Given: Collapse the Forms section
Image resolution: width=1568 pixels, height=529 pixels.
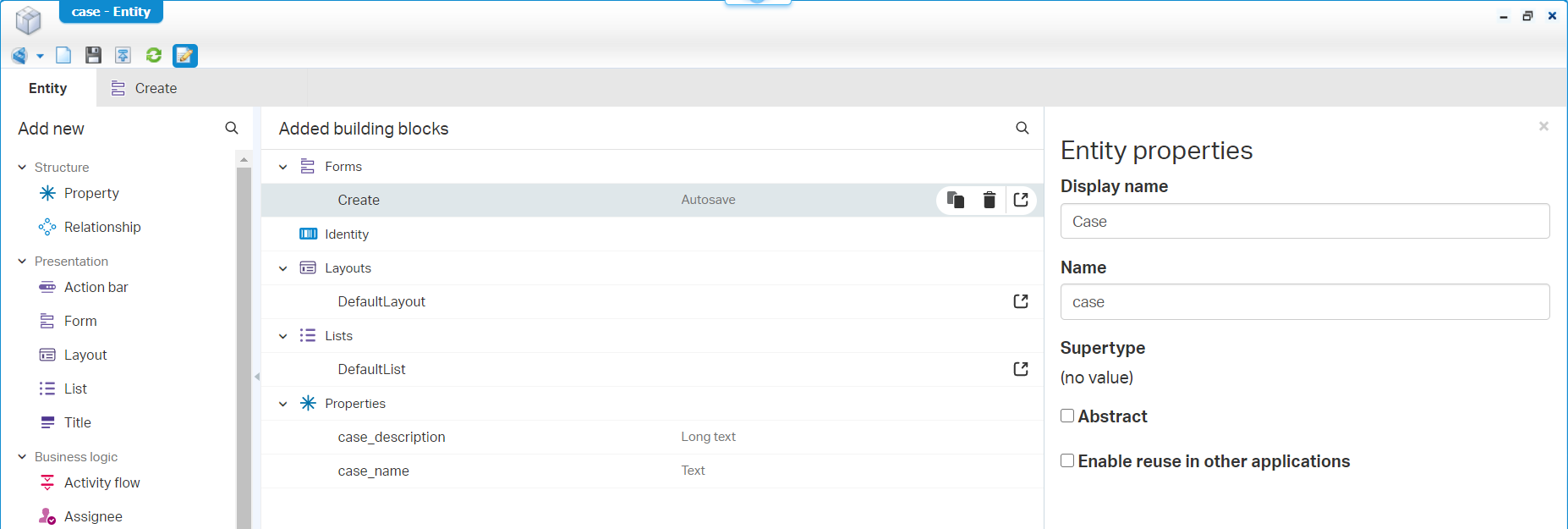Looking at the screenshot, I should [x=283, y=167].
